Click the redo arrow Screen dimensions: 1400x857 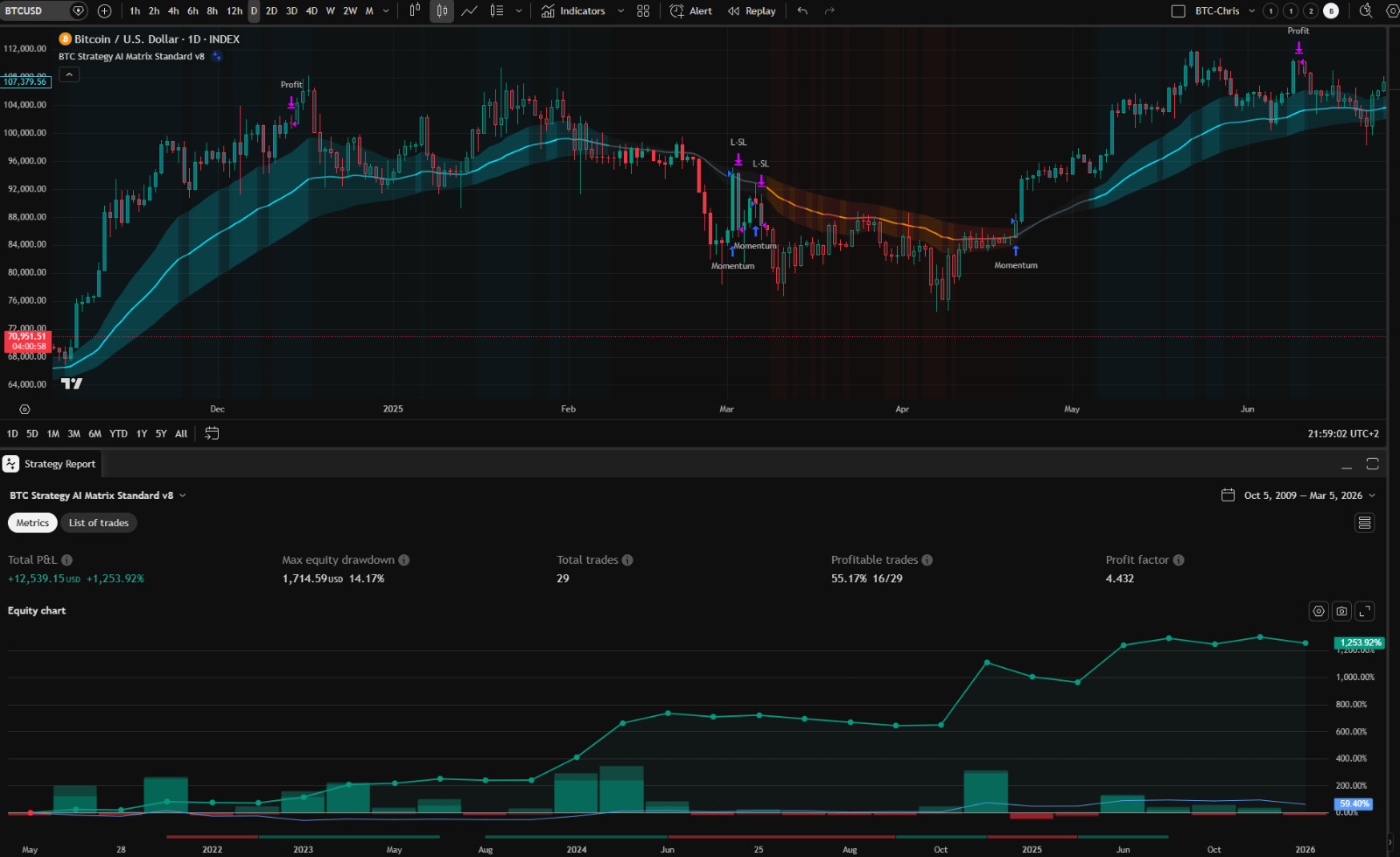tap(829, 11)
